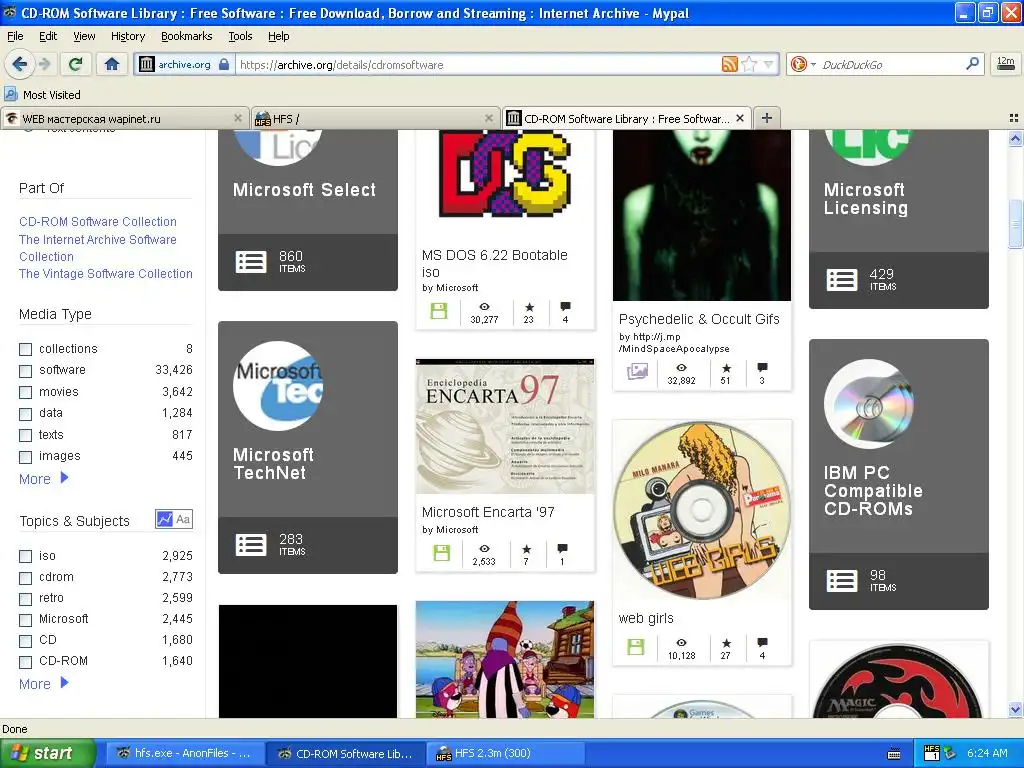Click the list icon on Microsoft TechNet
This screenshot has width=1024, height=768.
[x=251, y=544]
